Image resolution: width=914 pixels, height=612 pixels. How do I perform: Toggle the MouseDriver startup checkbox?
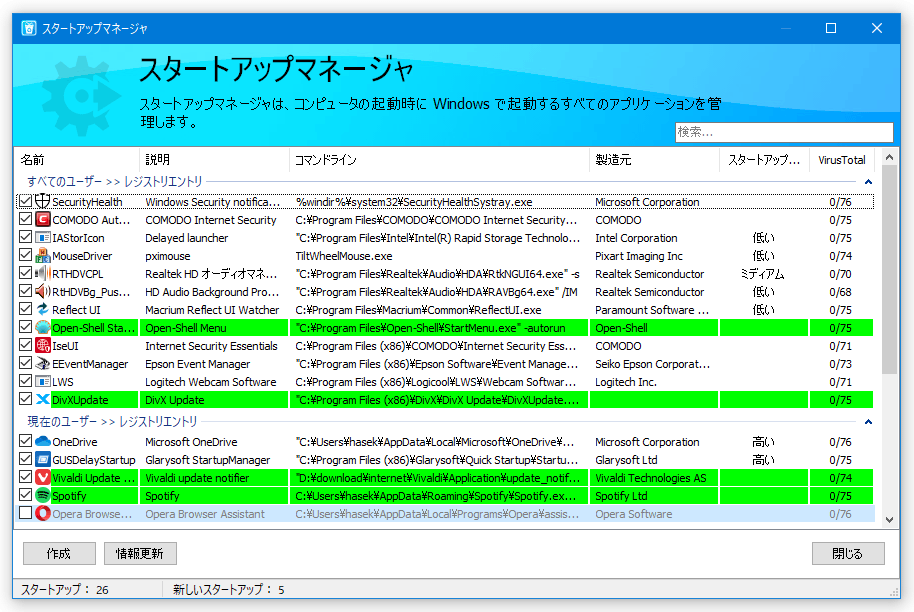pyautogui.click(x=25, y=255)
